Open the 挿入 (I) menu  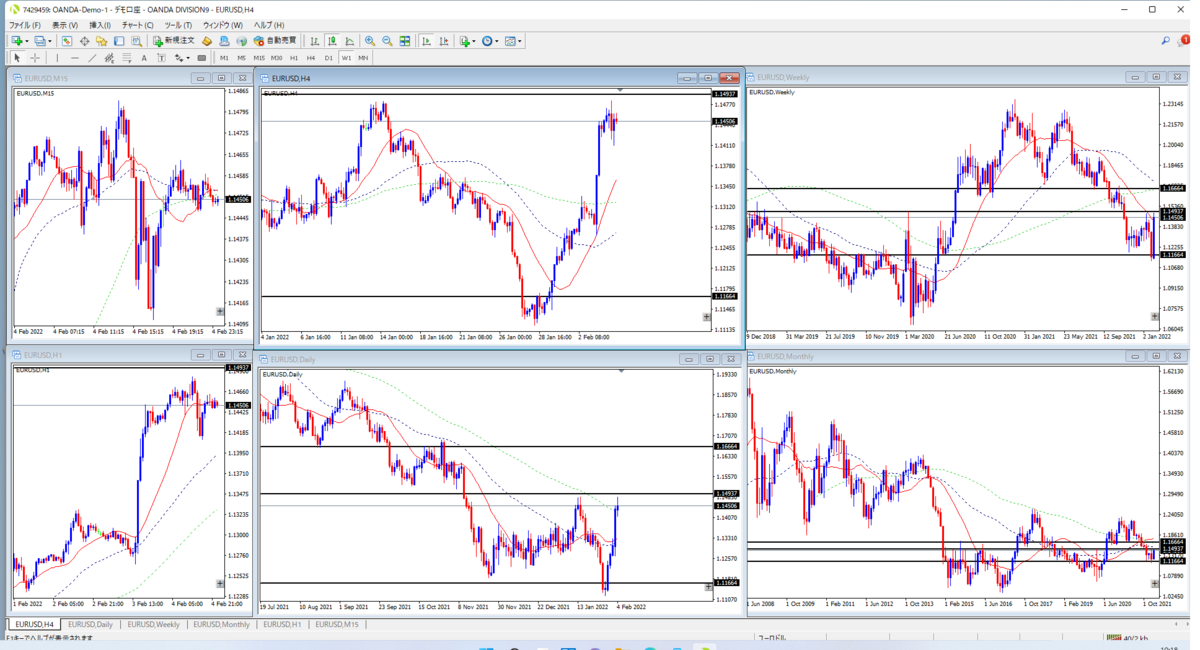point(100,25)
